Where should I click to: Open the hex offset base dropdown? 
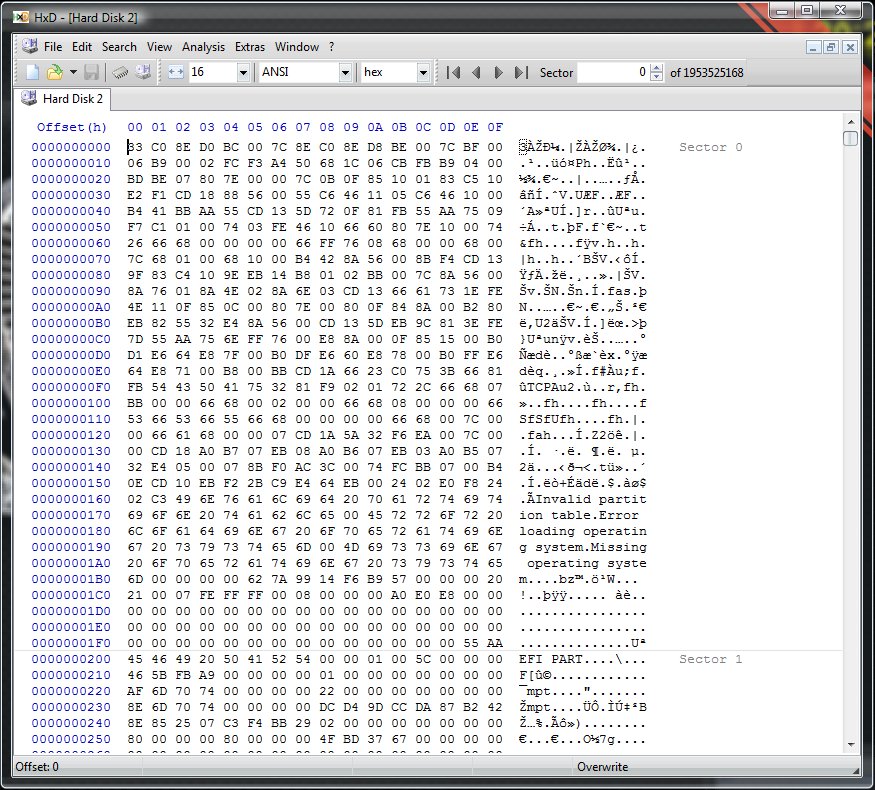click(424, 73)
